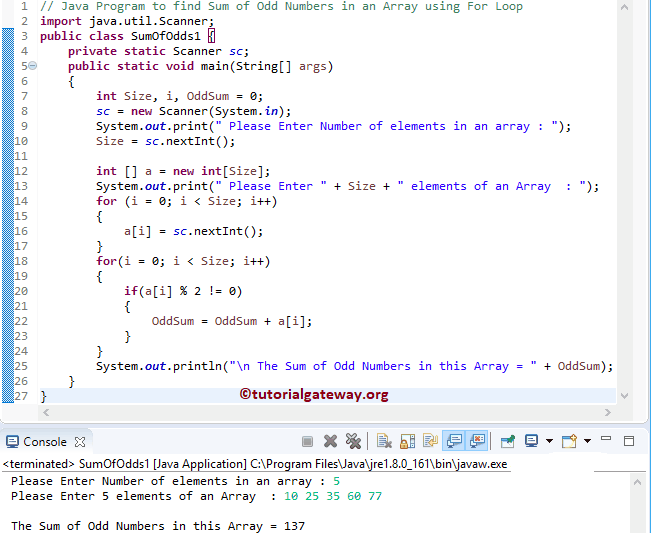Click 'import java.util.Scanner;' on line 2
The image size is (651, 533).
(127, 21)
